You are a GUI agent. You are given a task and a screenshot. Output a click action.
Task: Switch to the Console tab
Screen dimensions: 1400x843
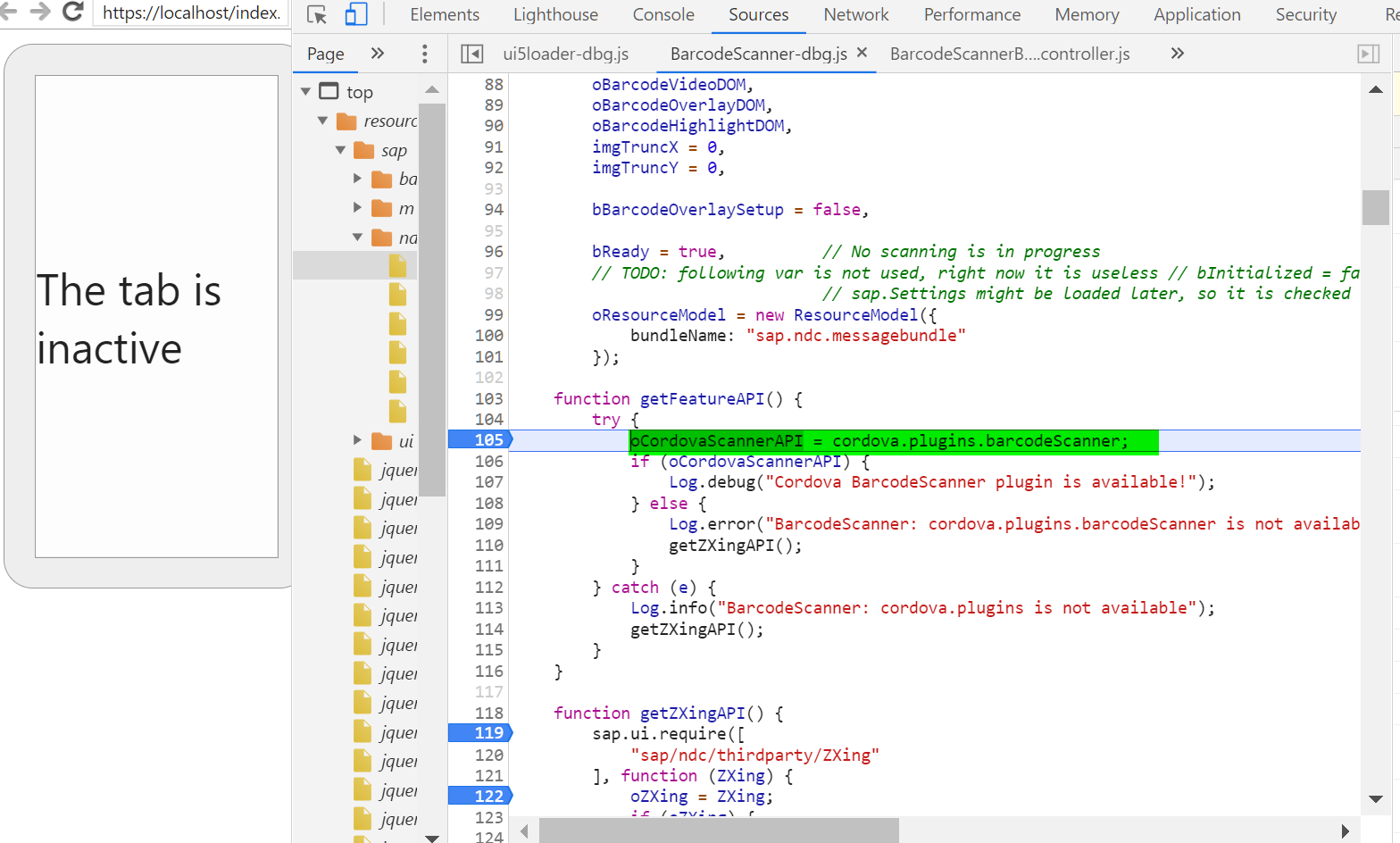click(663, 14)
